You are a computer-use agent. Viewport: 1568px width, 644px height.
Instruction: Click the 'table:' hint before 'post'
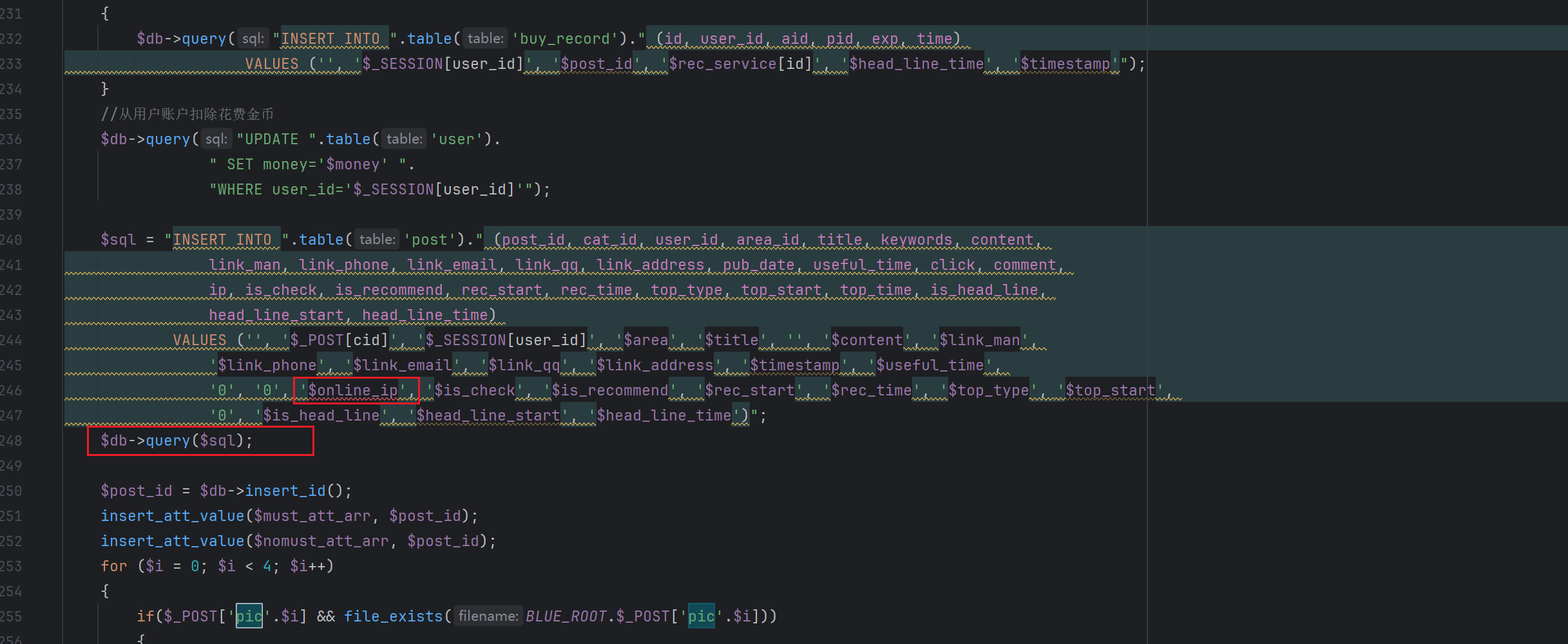click(x=377, y=240)
